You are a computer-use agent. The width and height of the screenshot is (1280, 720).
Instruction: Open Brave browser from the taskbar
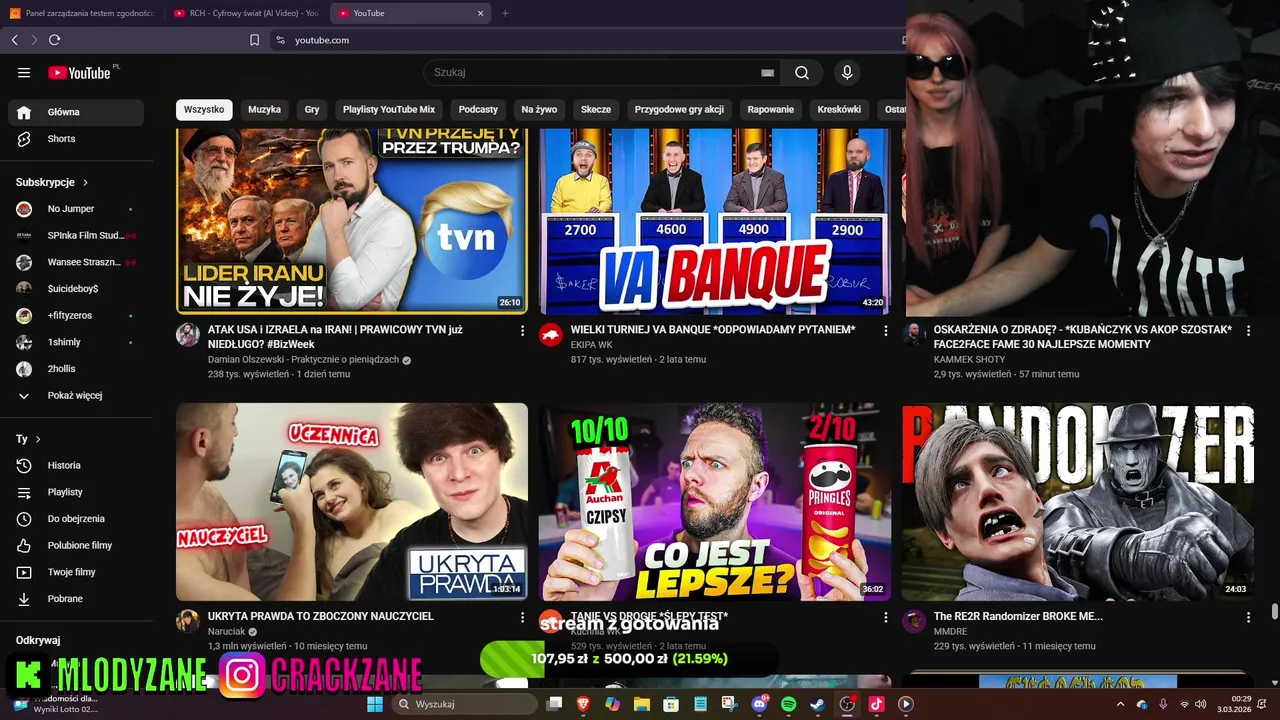click(583, 704)
